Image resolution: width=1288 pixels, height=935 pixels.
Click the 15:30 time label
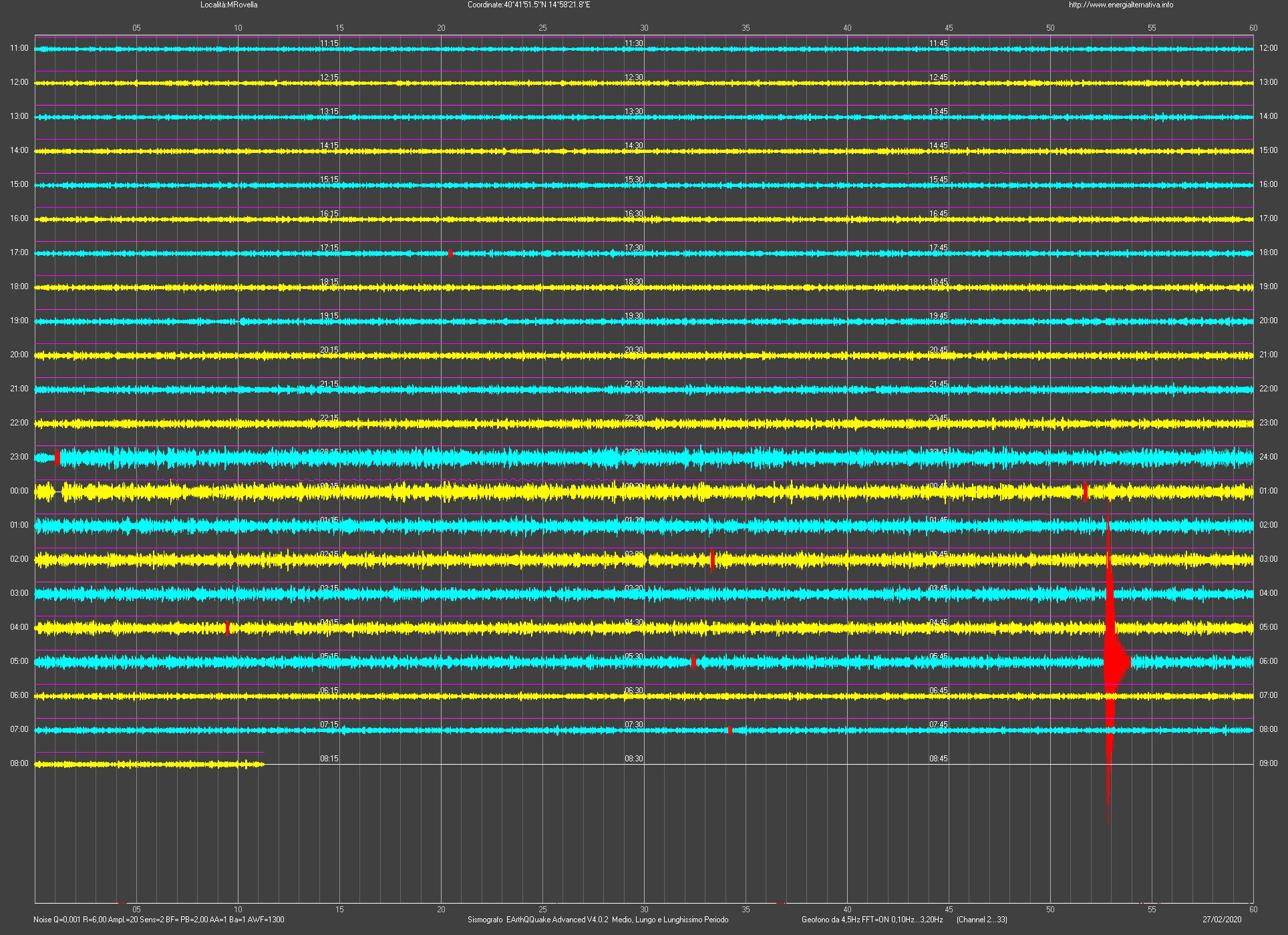[634, 180]
